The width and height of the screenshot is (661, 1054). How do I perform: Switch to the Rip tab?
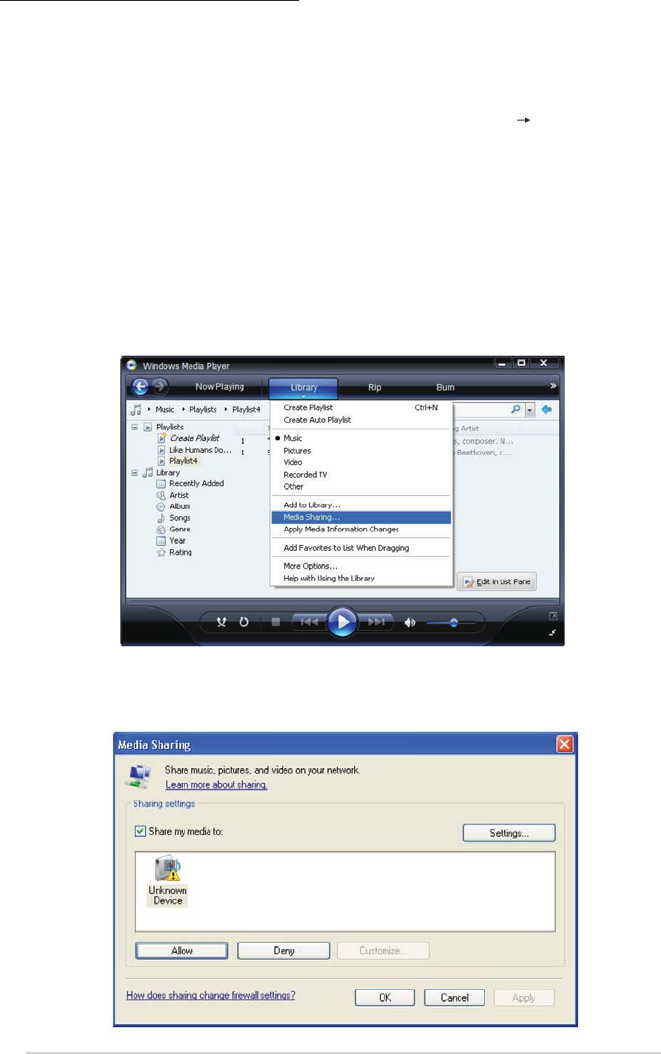375,387
